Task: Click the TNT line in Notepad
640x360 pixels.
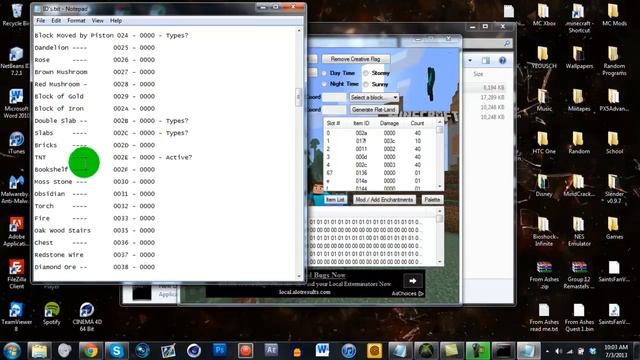Action: pyautogui.click(x=113, y=157)
